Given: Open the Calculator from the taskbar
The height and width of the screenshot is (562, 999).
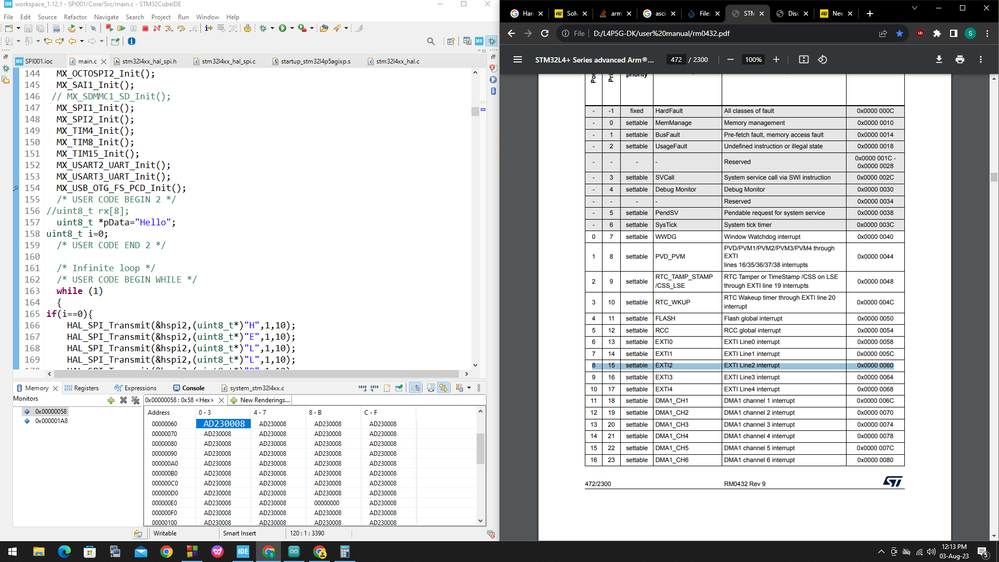Looking at the screenshot, I should tap(345, 552).
